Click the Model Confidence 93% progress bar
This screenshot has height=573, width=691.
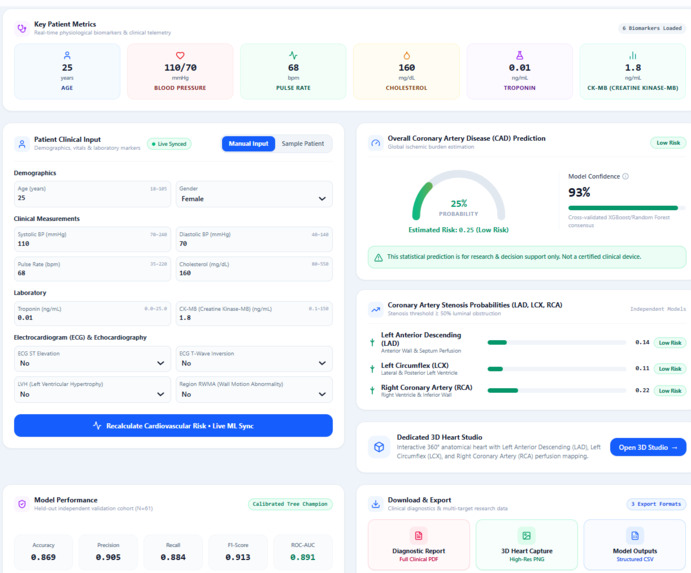point(627,208)
